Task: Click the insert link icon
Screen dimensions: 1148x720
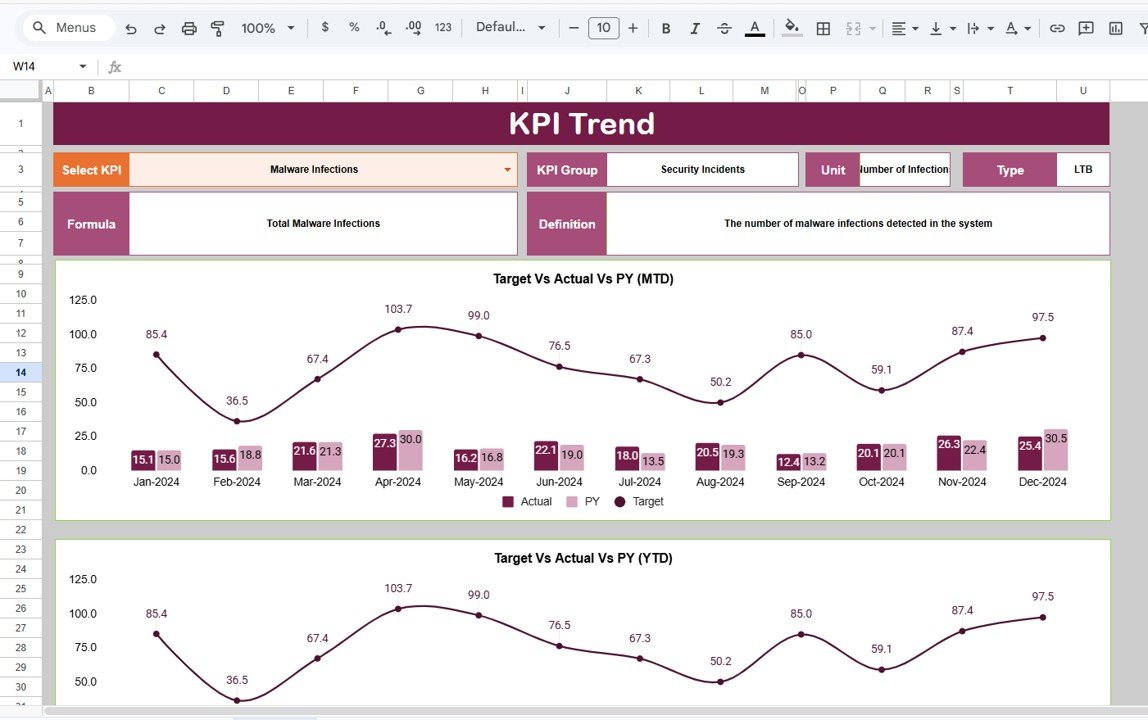Action: pos(1056,28)
